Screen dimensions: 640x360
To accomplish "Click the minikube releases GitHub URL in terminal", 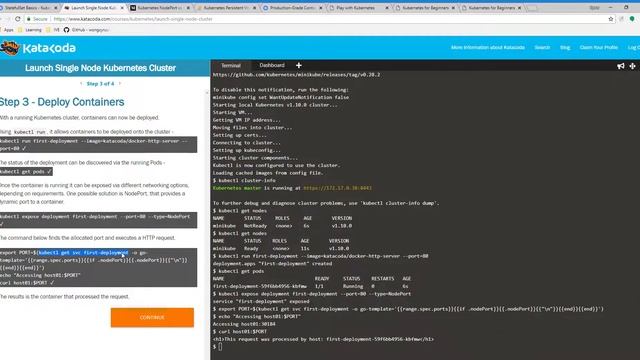I will click(296, 75).
